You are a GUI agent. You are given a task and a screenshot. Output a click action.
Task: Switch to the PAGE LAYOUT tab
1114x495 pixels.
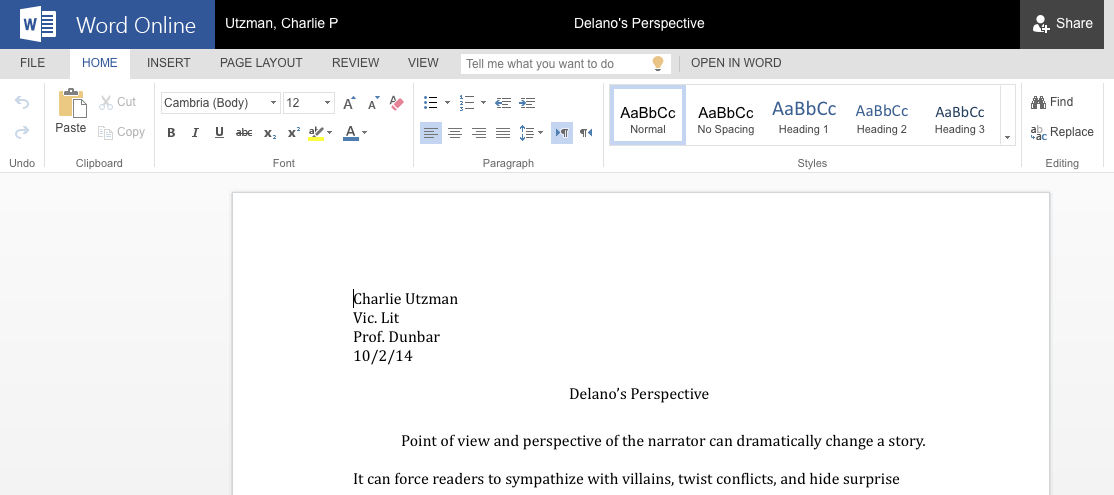[x=261, y=63]
